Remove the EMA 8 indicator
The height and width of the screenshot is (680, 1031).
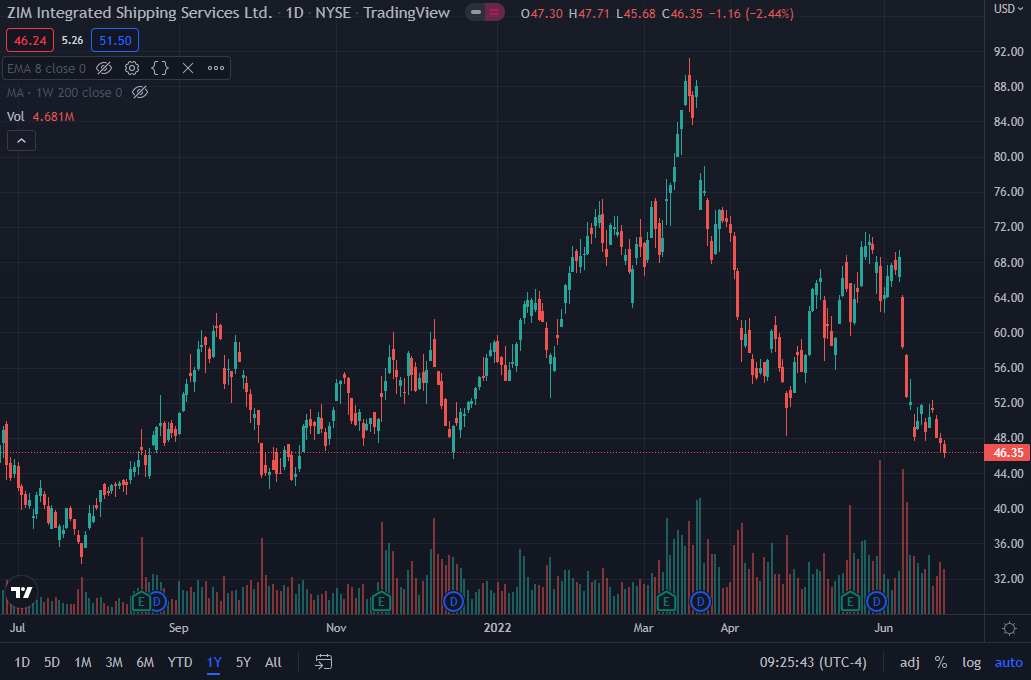click(188, 68)
